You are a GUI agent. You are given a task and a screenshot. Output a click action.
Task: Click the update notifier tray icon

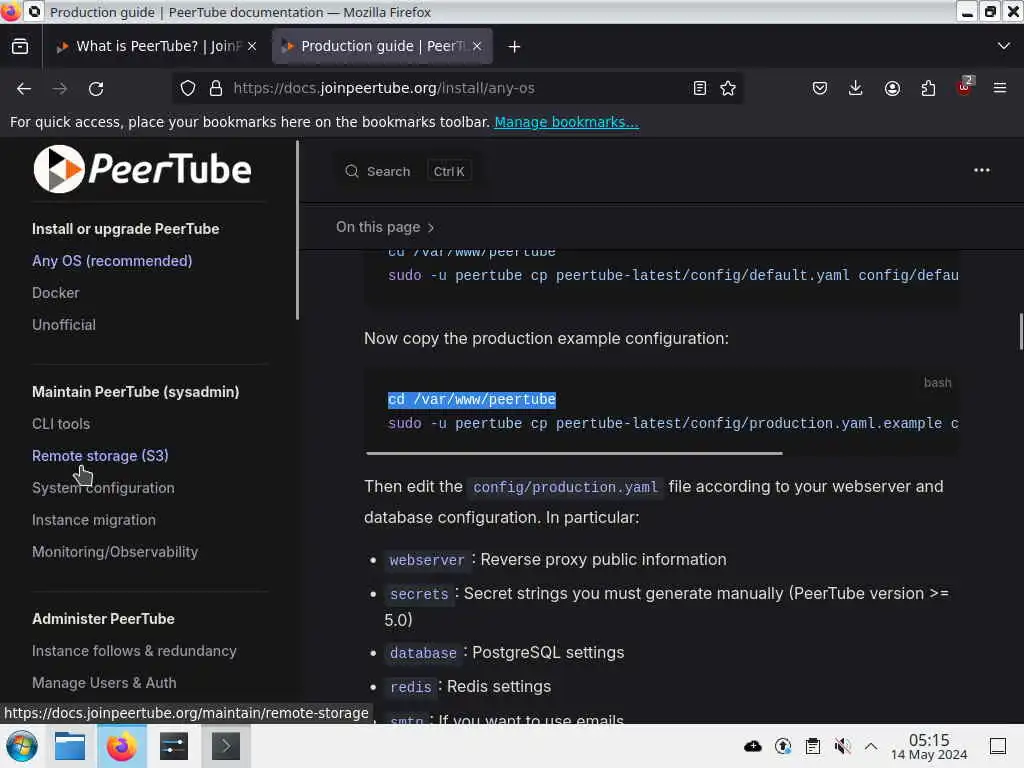pyautogui.click(x=783, y=746)
